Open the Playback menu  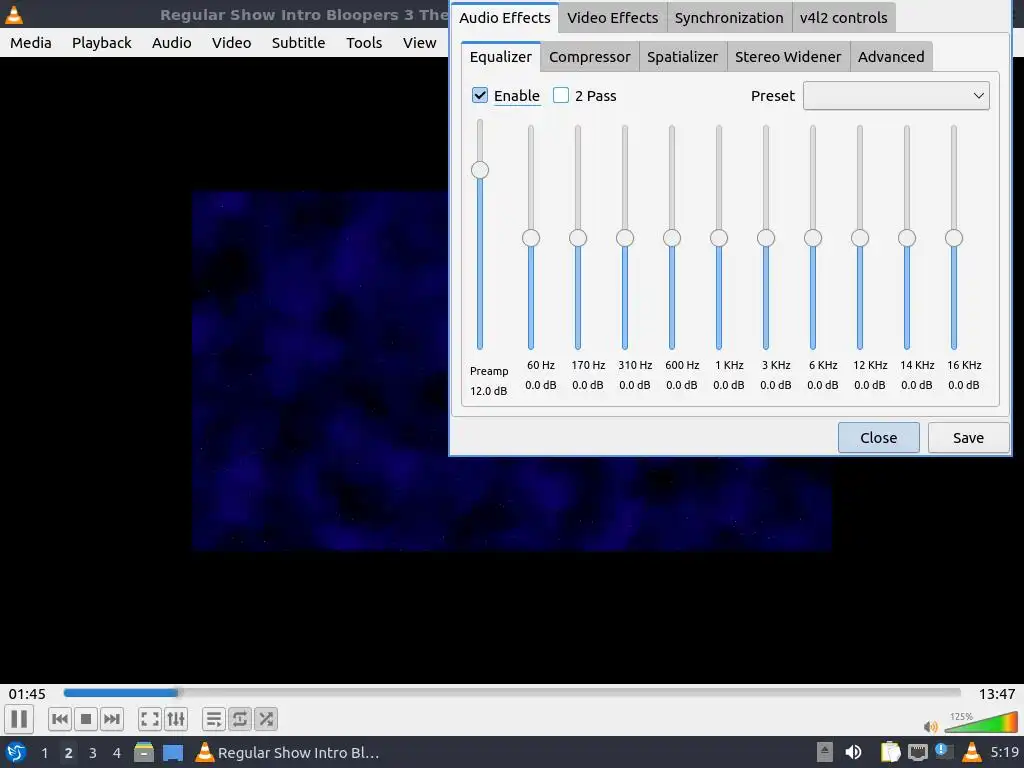pyautogui.click(x=101, y=42)
